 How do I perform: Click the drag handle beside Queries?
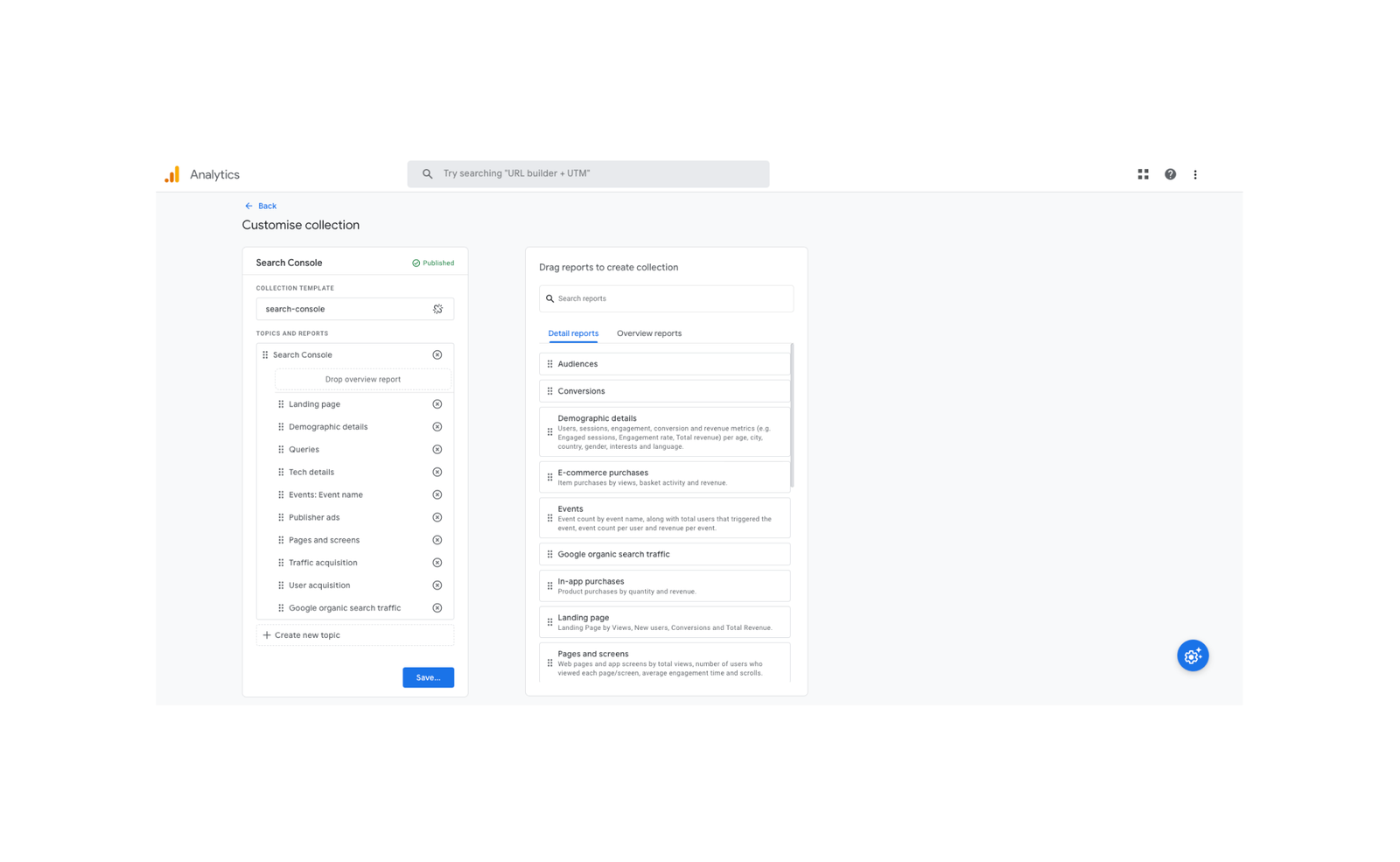coord(281,450)
